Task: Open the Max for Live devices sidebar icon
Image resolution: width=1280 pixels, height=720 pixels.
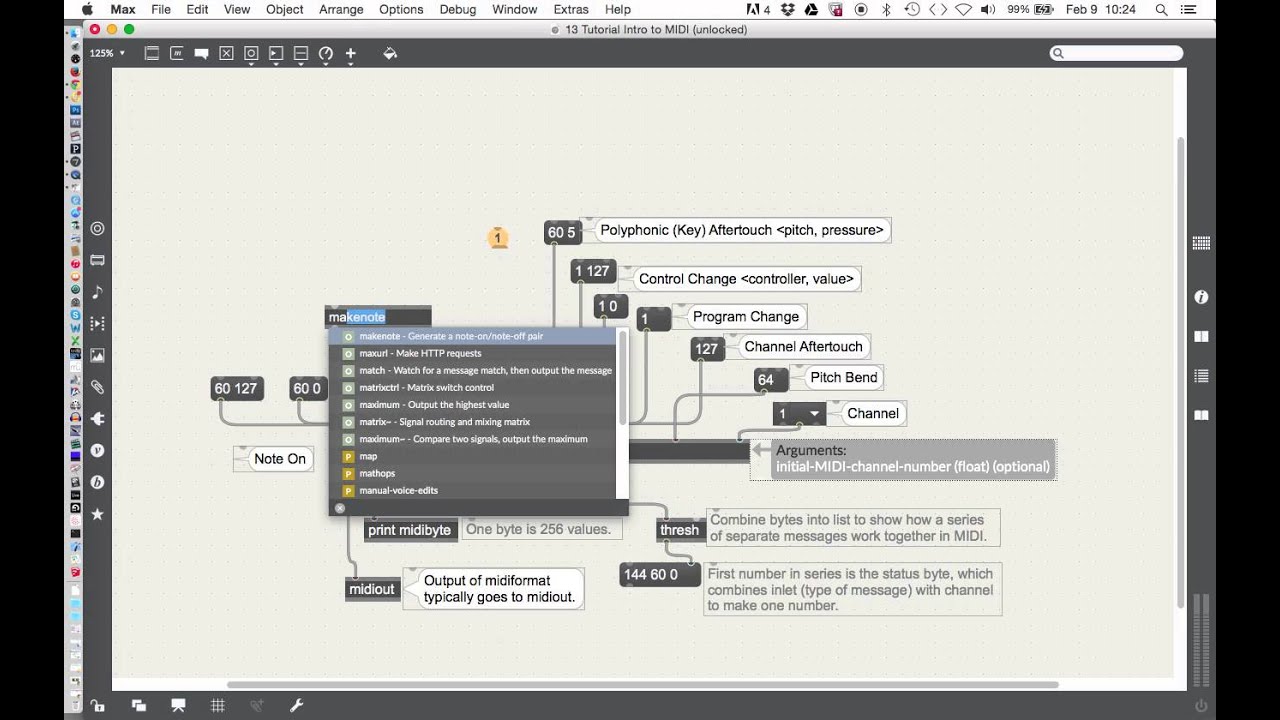Action: [x=97, y=260]
